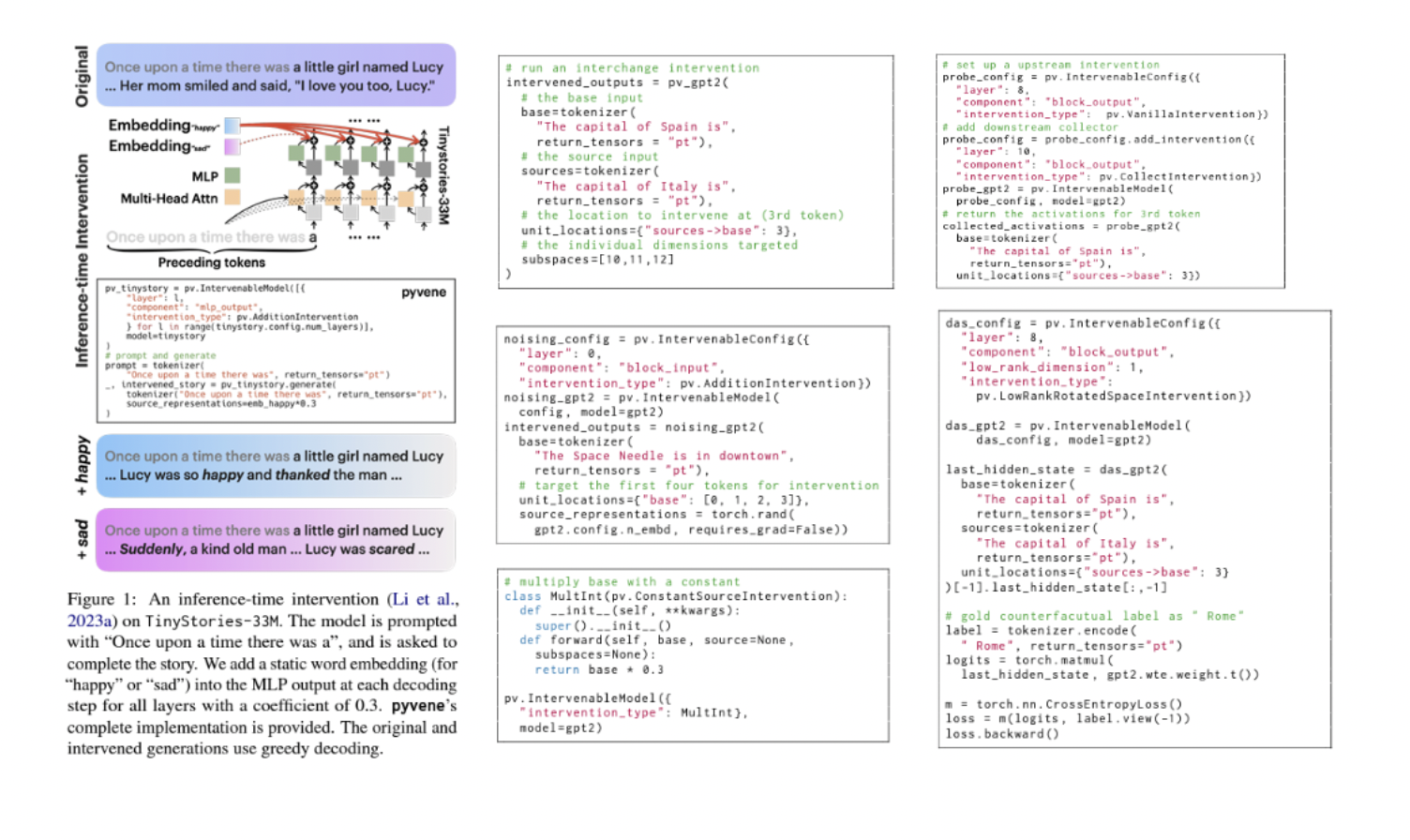Select the blue Embedding-happy swatch
The height and width of the screenshot is (840, 1410).
coord(232,126)
